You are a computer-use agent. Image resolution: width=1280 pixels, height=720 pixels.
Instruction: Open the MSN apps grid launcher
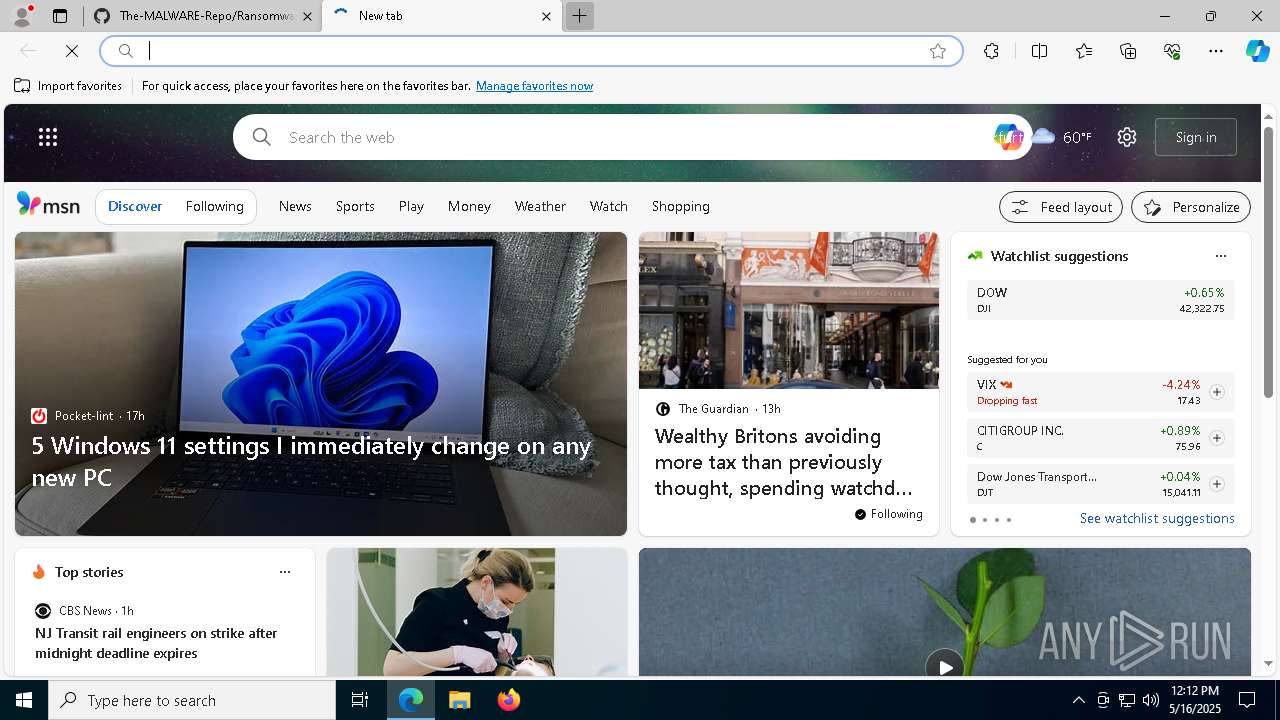[x=48, y=137]
